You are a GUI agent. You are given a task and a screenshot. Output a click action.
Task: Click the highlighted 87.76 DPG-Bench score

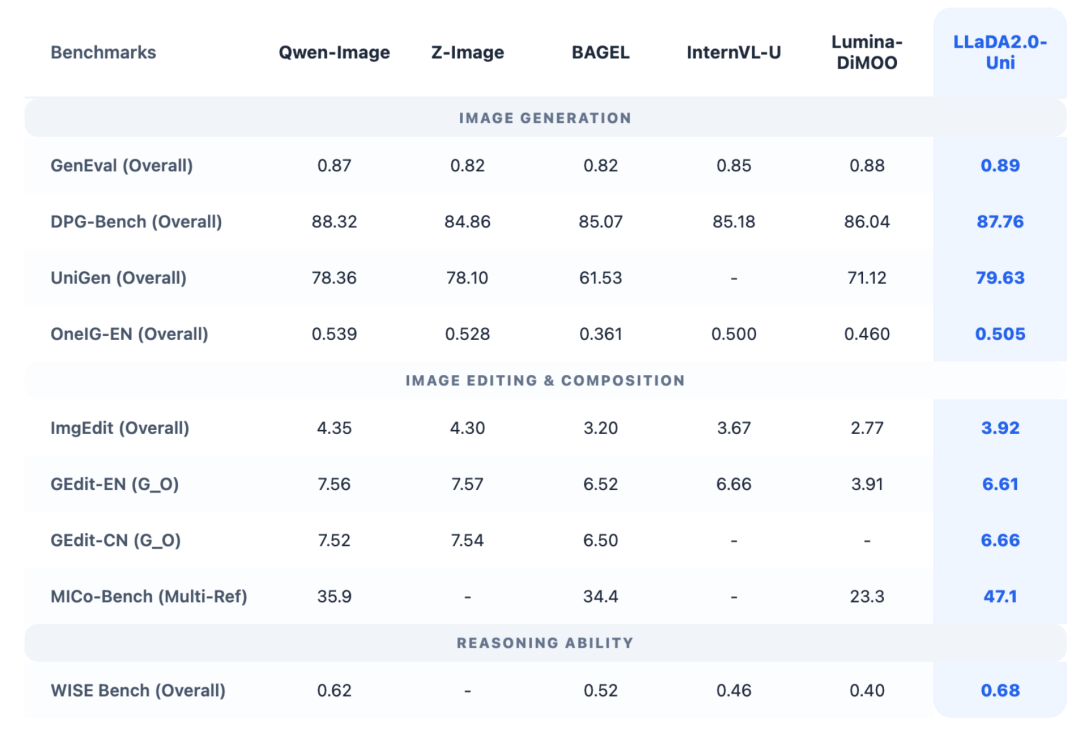[x=1000, y=221]
